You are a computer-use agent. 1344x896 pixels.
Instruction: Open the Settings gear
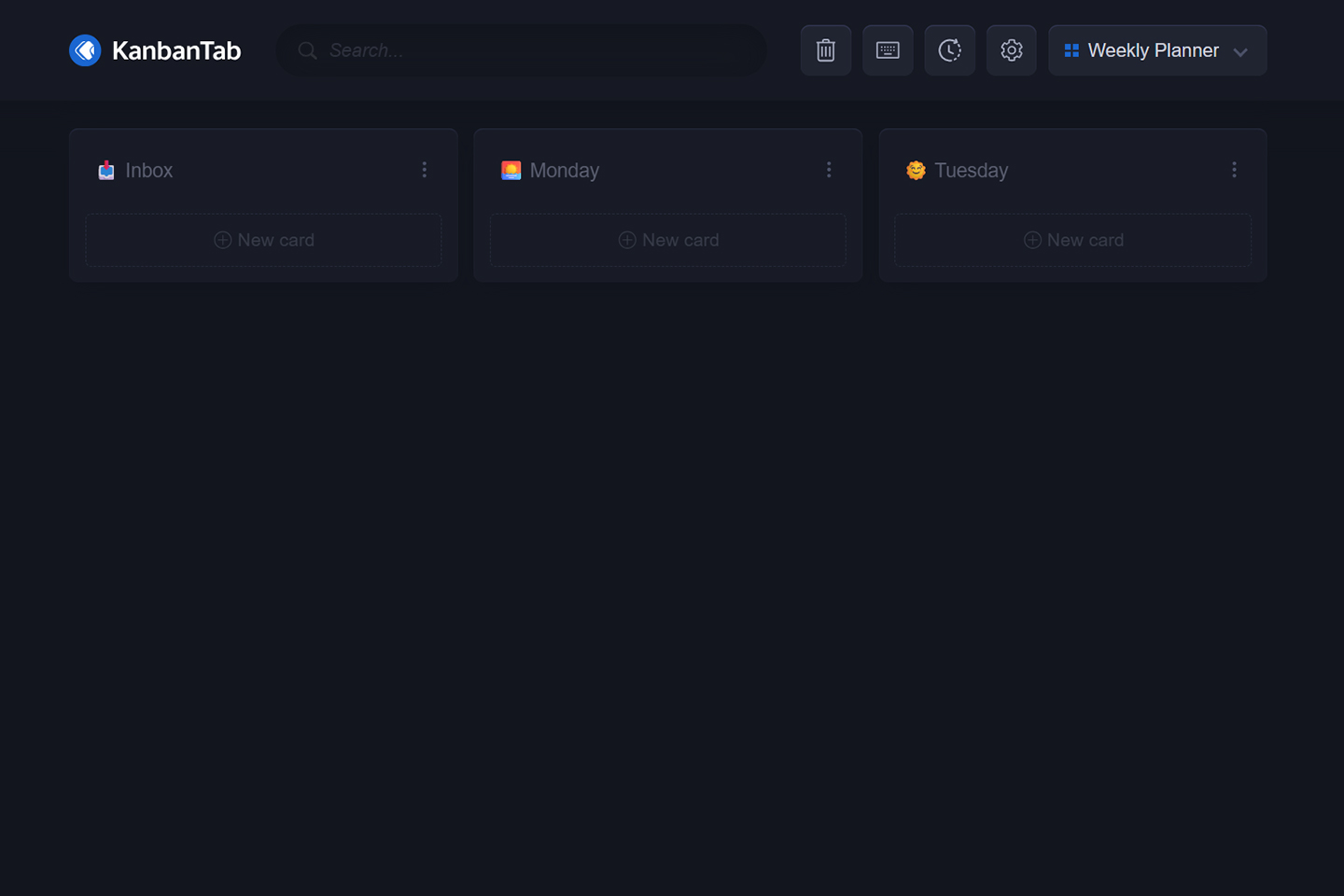[x=1011, y=50]
